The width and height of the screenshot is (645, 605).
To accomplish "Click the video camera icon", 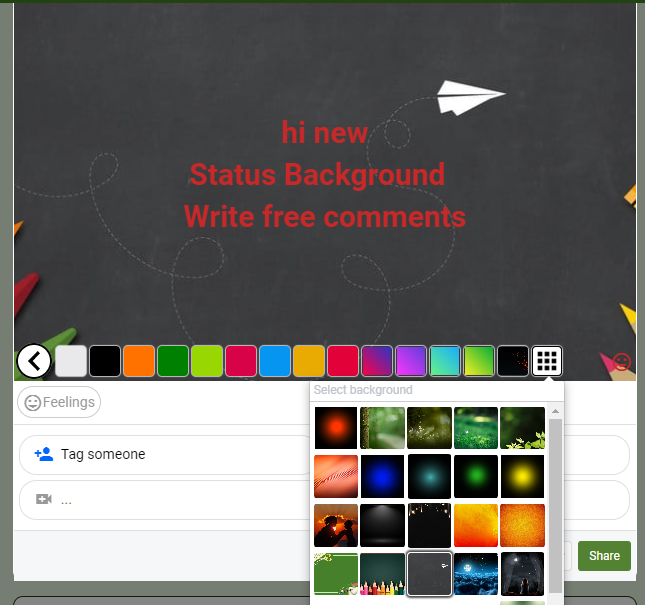I will click(43, 499).
